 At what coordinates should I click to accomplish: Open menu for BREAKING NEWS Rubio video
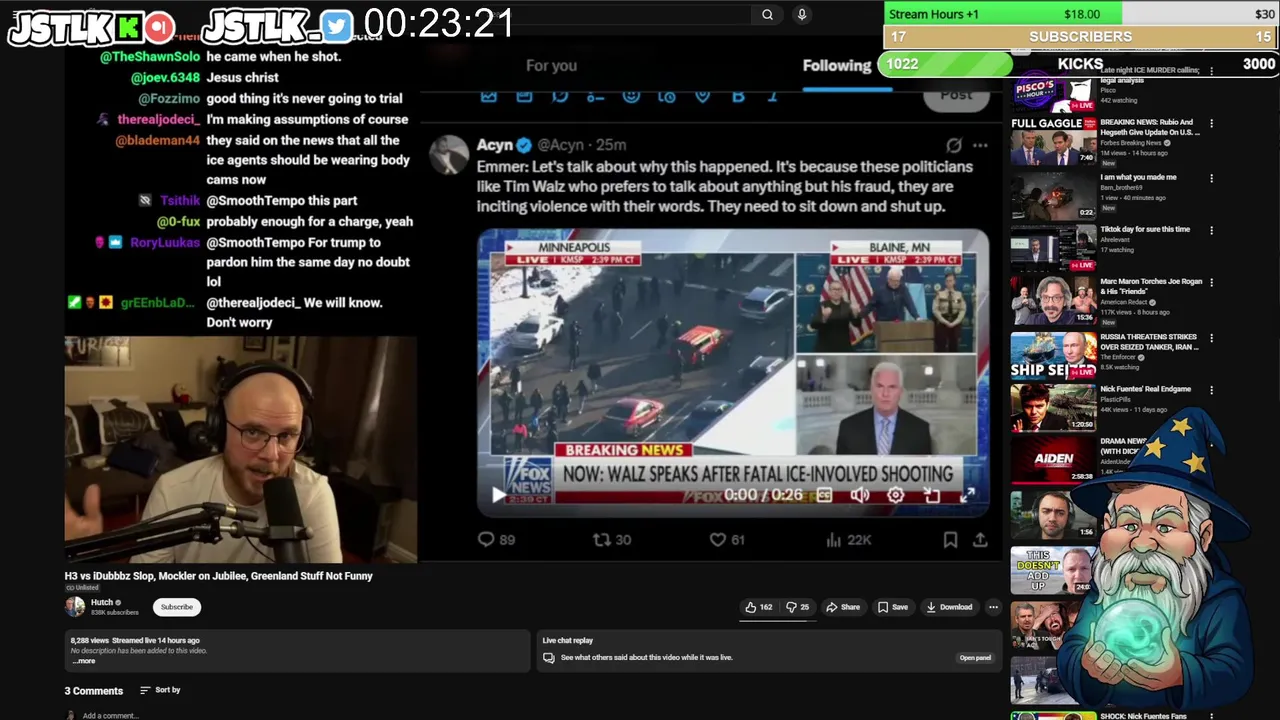point(1211,124)
